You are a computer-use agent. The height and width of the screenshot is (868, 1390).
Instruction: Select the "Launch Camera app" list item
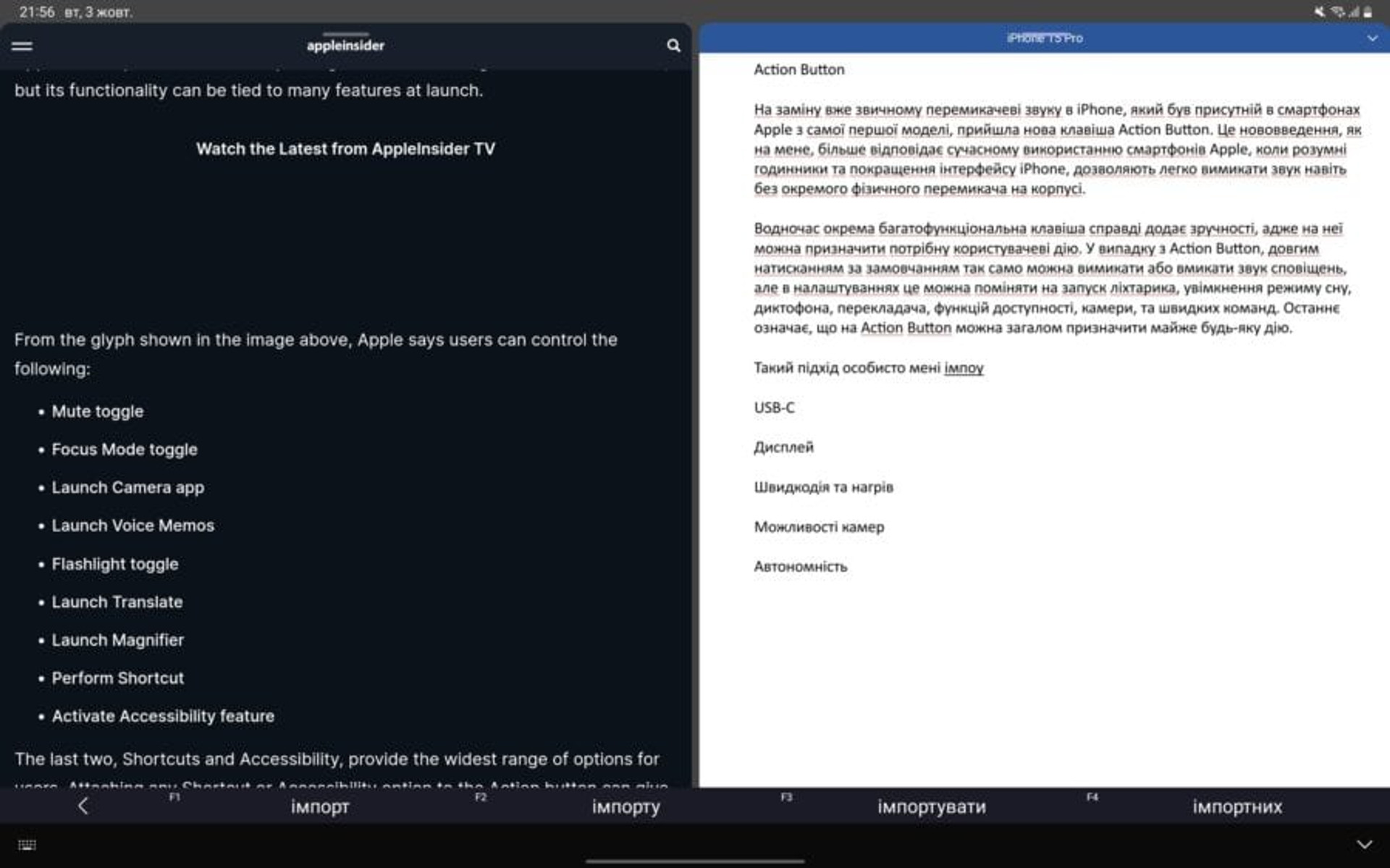pyautogui.click(x=128, y=488)
